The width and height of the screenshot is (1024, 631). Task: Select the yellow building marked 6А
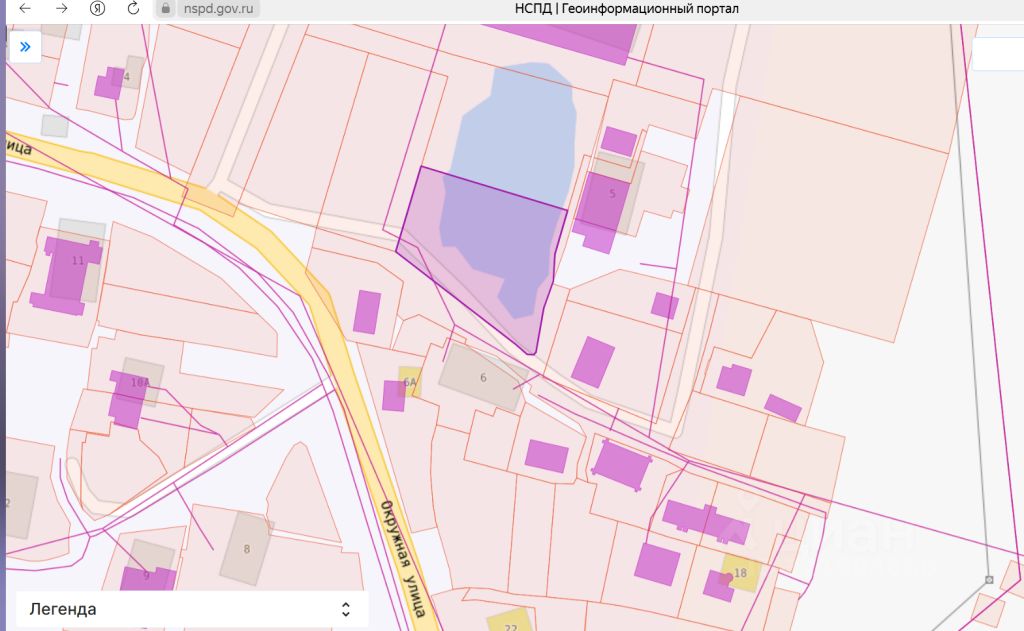click(410, 382)
